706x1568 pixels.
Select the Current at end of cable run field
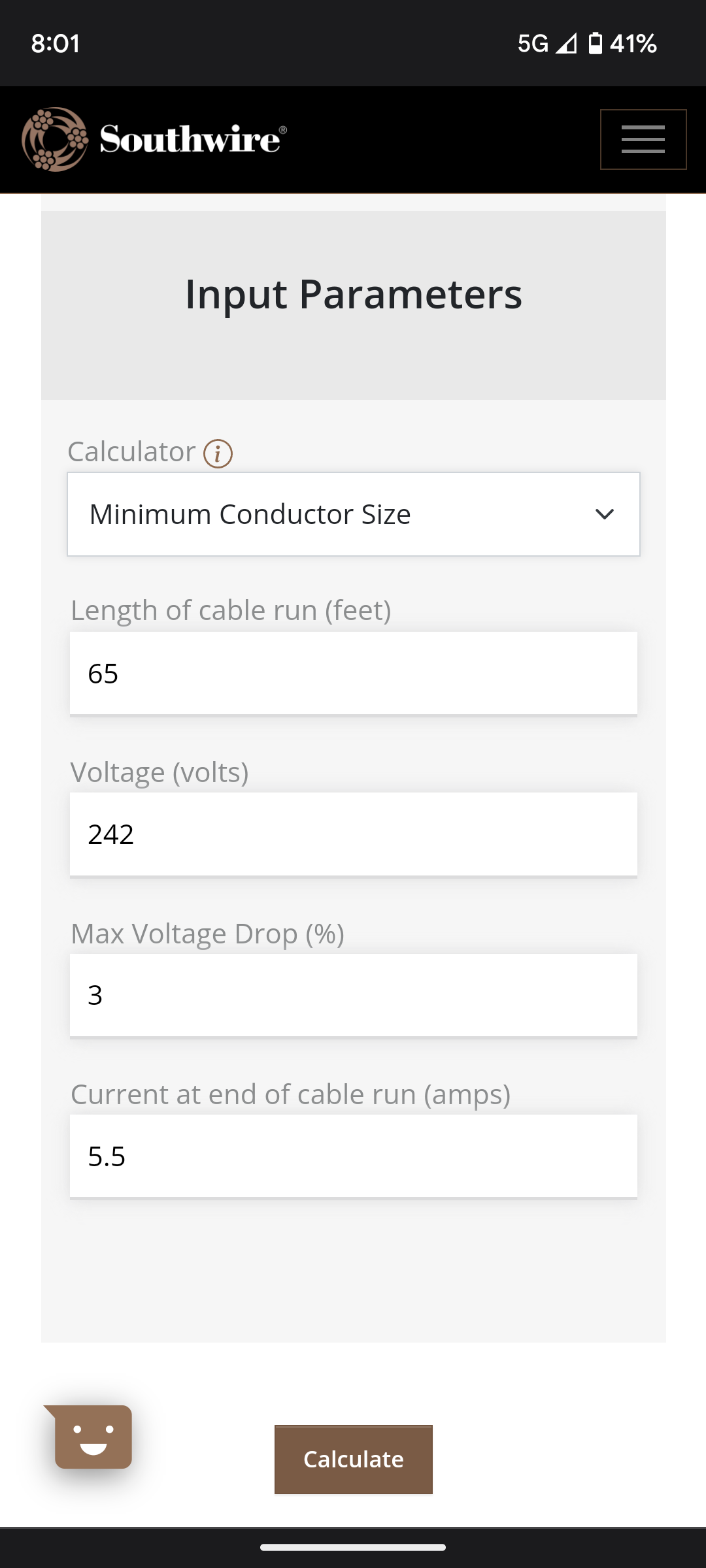click(x=354, y=1156)
